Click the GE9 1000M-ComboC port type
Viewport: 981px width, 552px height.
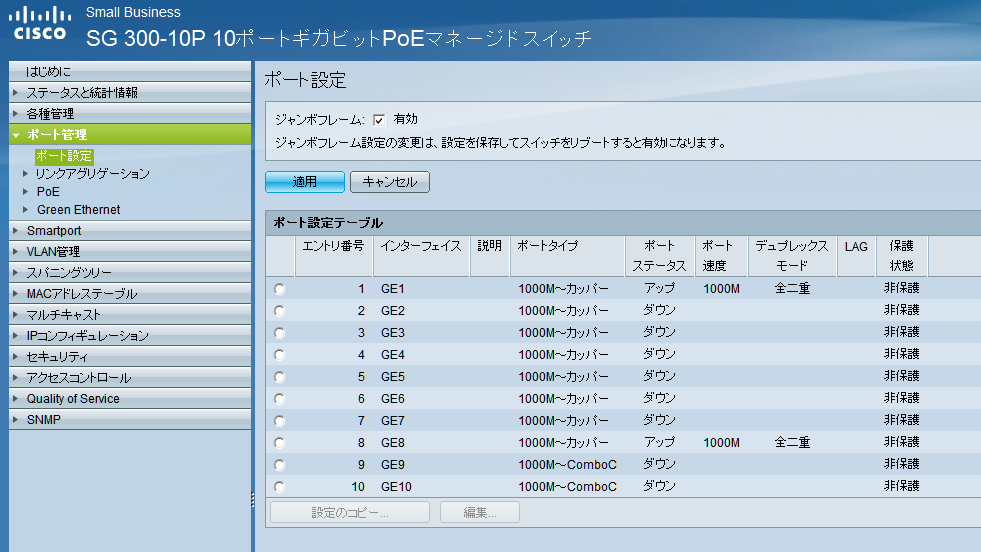(567, 464)
